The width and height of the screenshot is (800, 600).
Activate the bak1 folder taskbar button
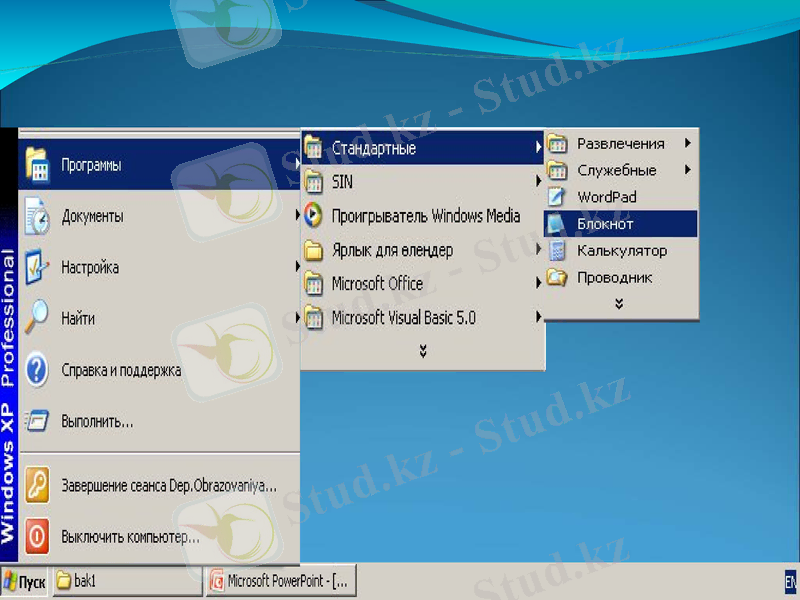coord(126,581)
